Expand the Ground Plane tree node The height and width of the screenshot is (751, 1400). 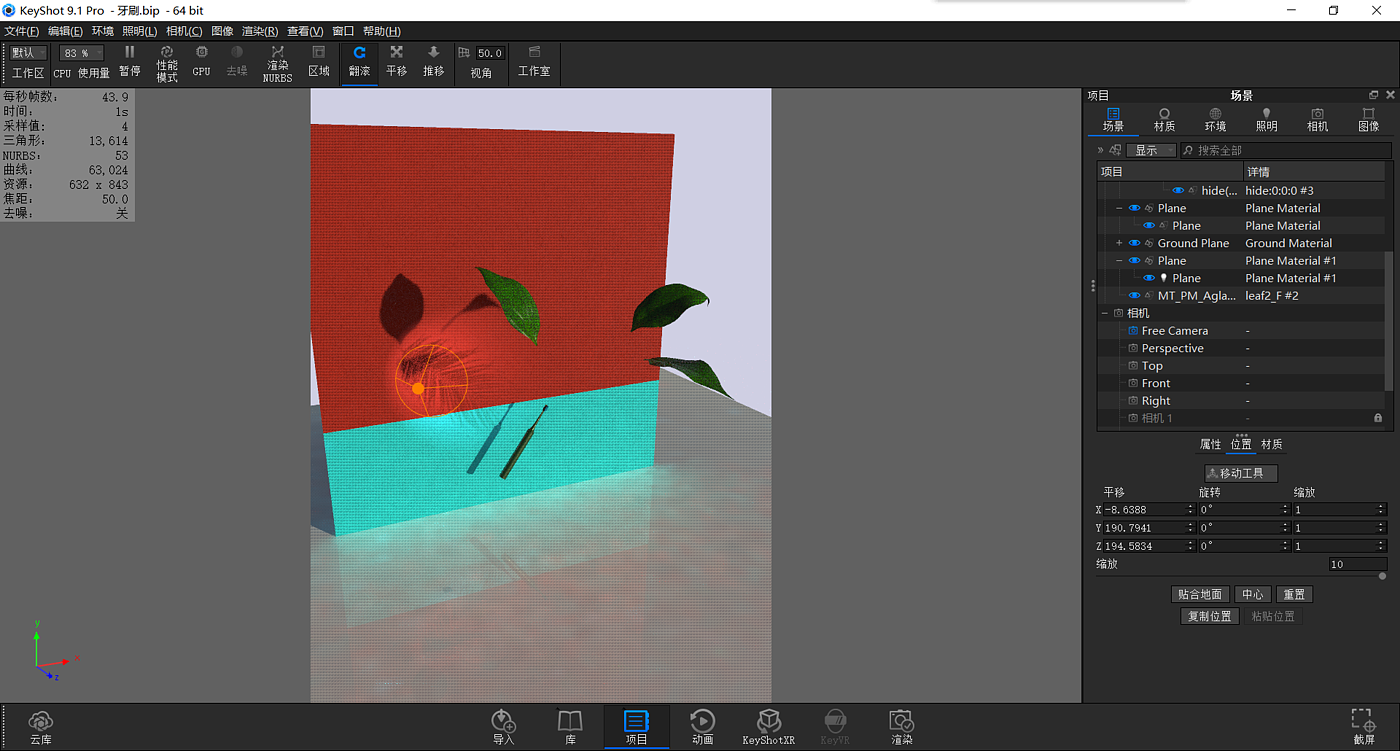click(x=1119, y=243)
